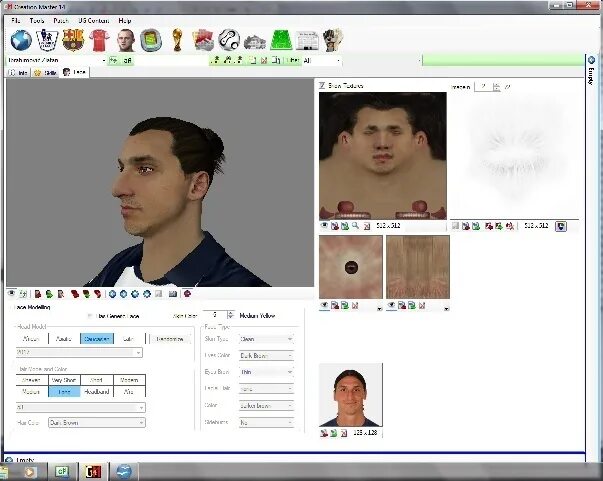Viewport: 603px width, 481px height.
Task: Open the newspaper editor icon
Action: point(307,41)
